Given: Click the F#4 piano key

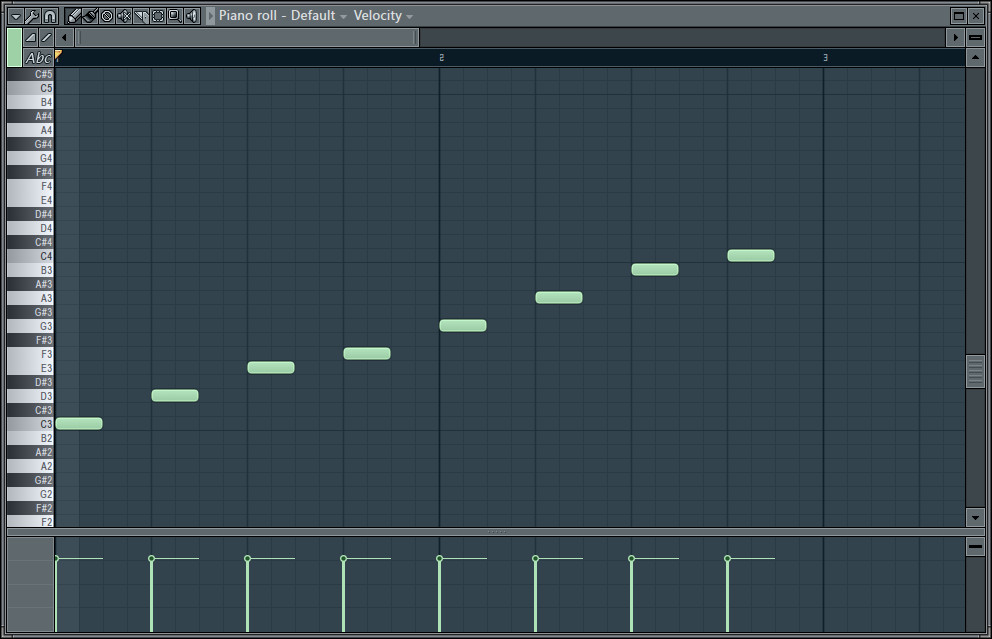Looking at the screenshot, I should (x=30, y=172).
